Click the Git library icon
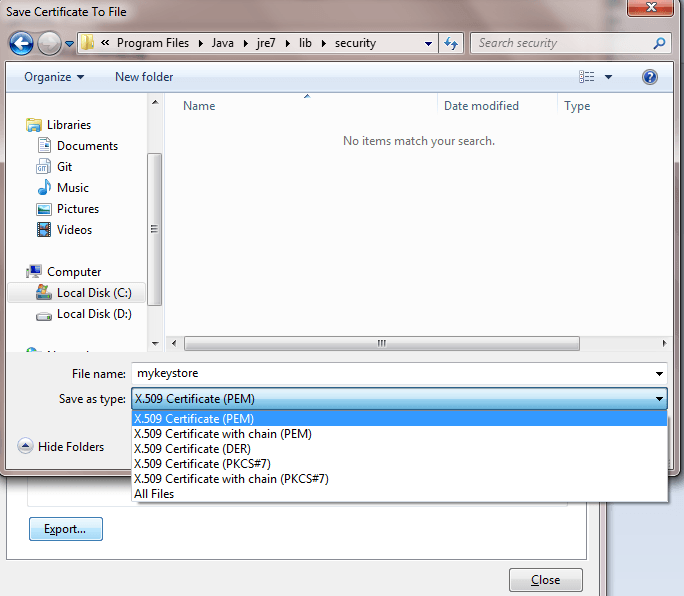684x596 pixels. pos(44,167)
